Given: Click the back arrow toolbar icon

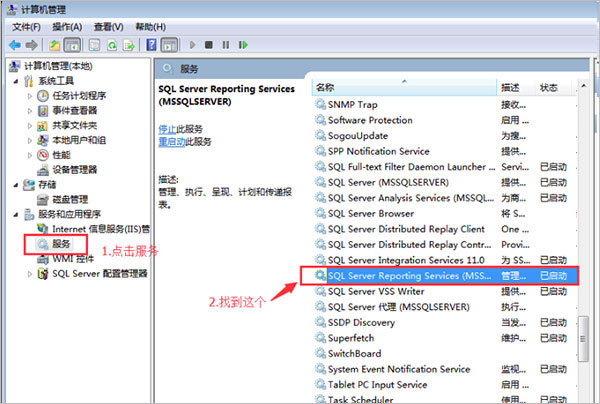Looking at the screenshot, I should 14,45.
